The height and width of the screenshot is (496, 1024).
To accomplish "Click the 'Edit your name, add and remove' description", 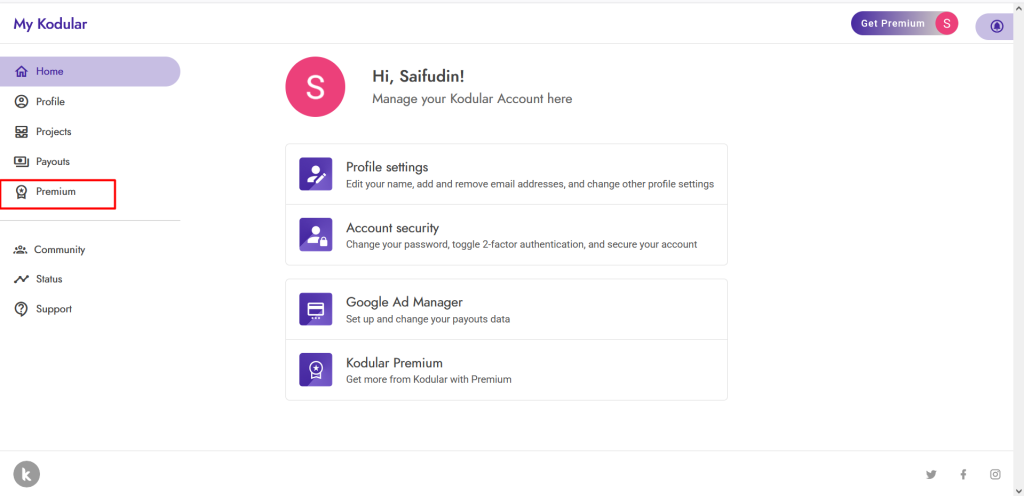I will [x=530, y=184].
